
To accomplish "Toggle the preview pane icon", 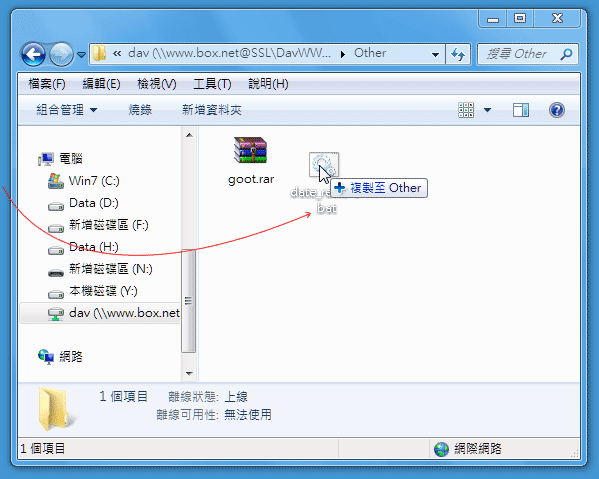I will click(x=521, y=110).
